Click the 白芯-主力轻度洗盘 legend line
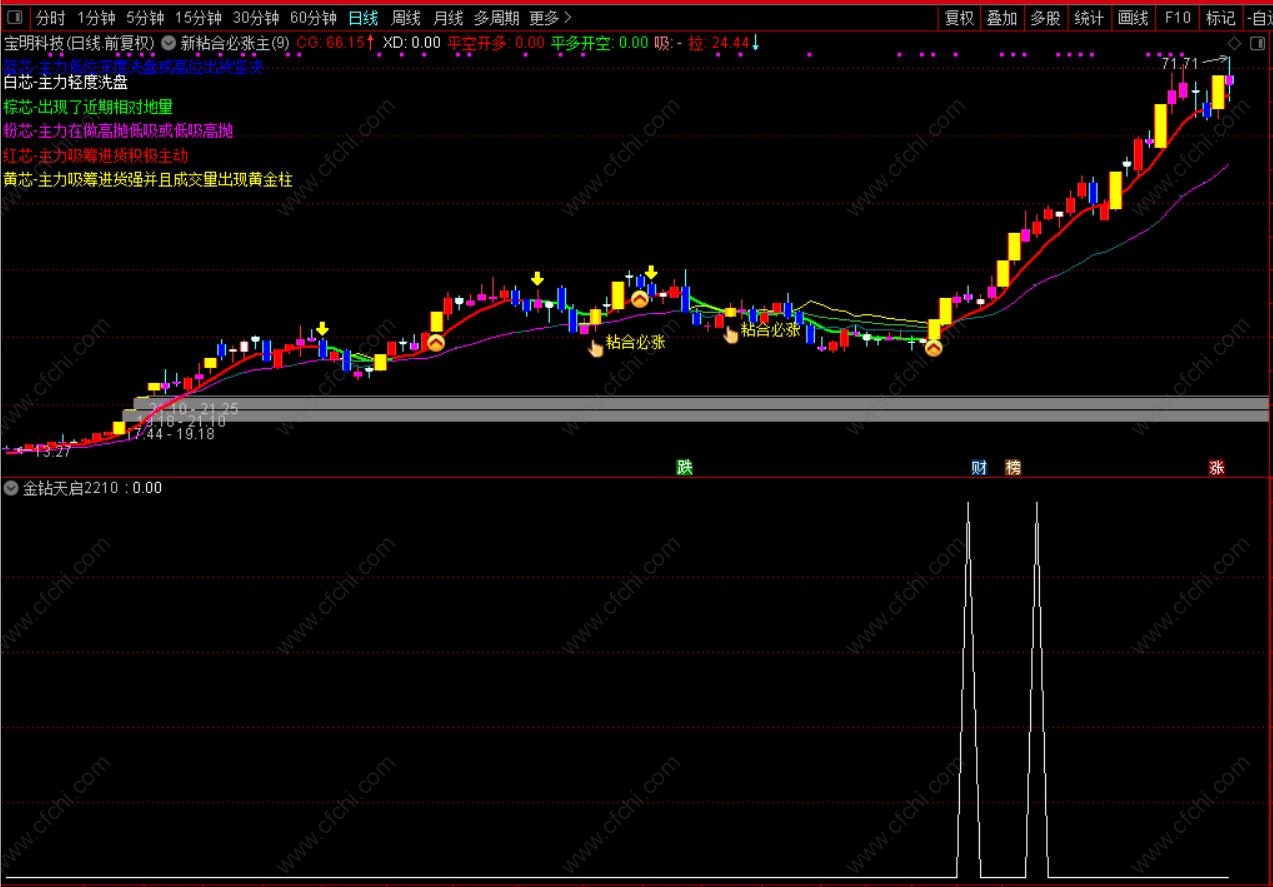 coord(65,82)
